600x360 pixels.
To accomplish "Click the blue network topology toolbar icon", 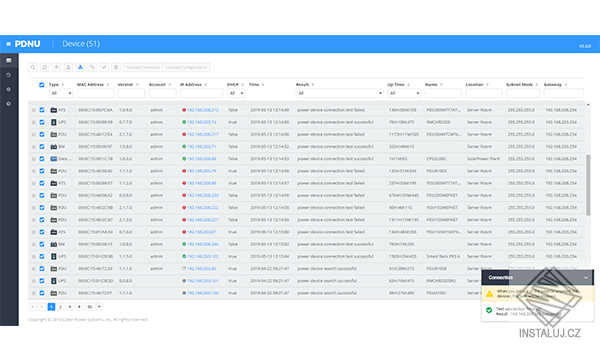I will (80, 67).
